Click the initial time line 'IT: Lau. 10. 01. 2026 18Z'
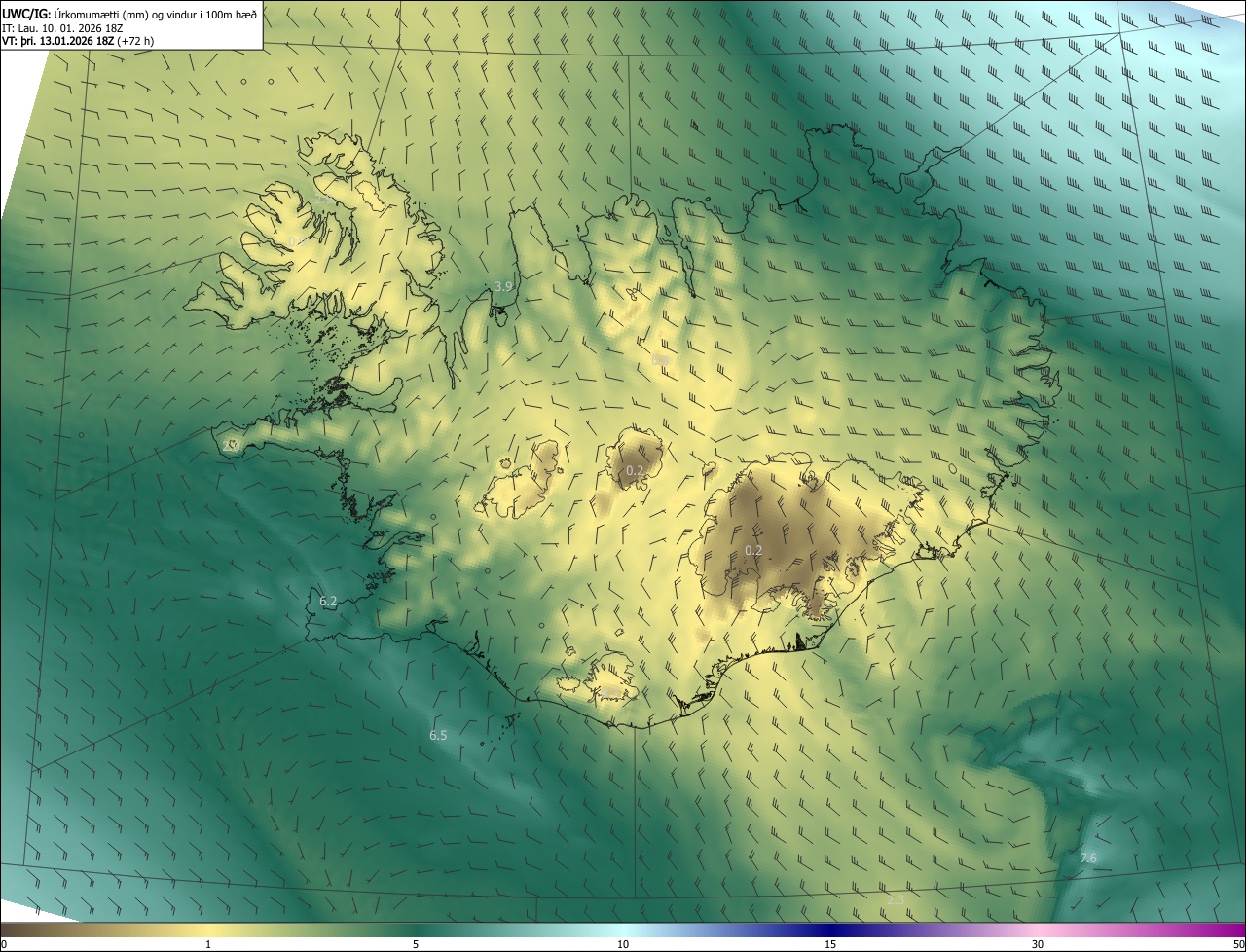Viewport: 1246px width, 952px height. (63, 27)
